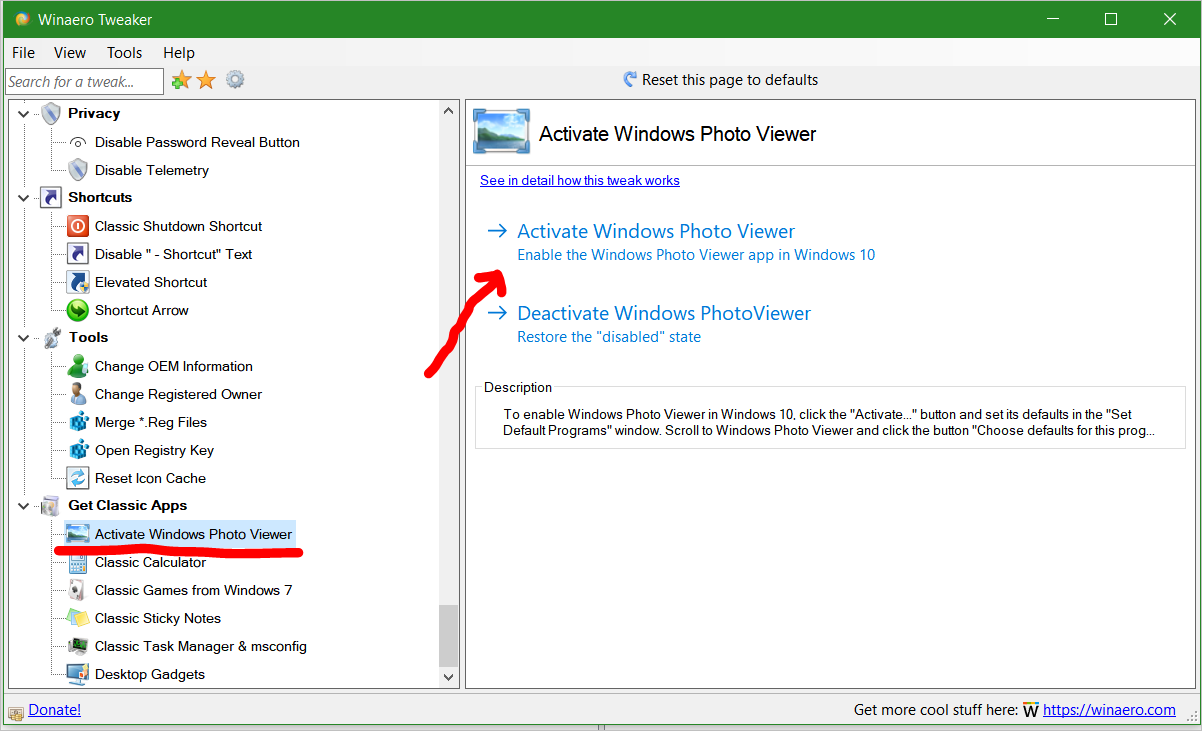Click the Elevated Shortcut icon
This screenshot has width=1202, height=731.
(x=78, y=282)
